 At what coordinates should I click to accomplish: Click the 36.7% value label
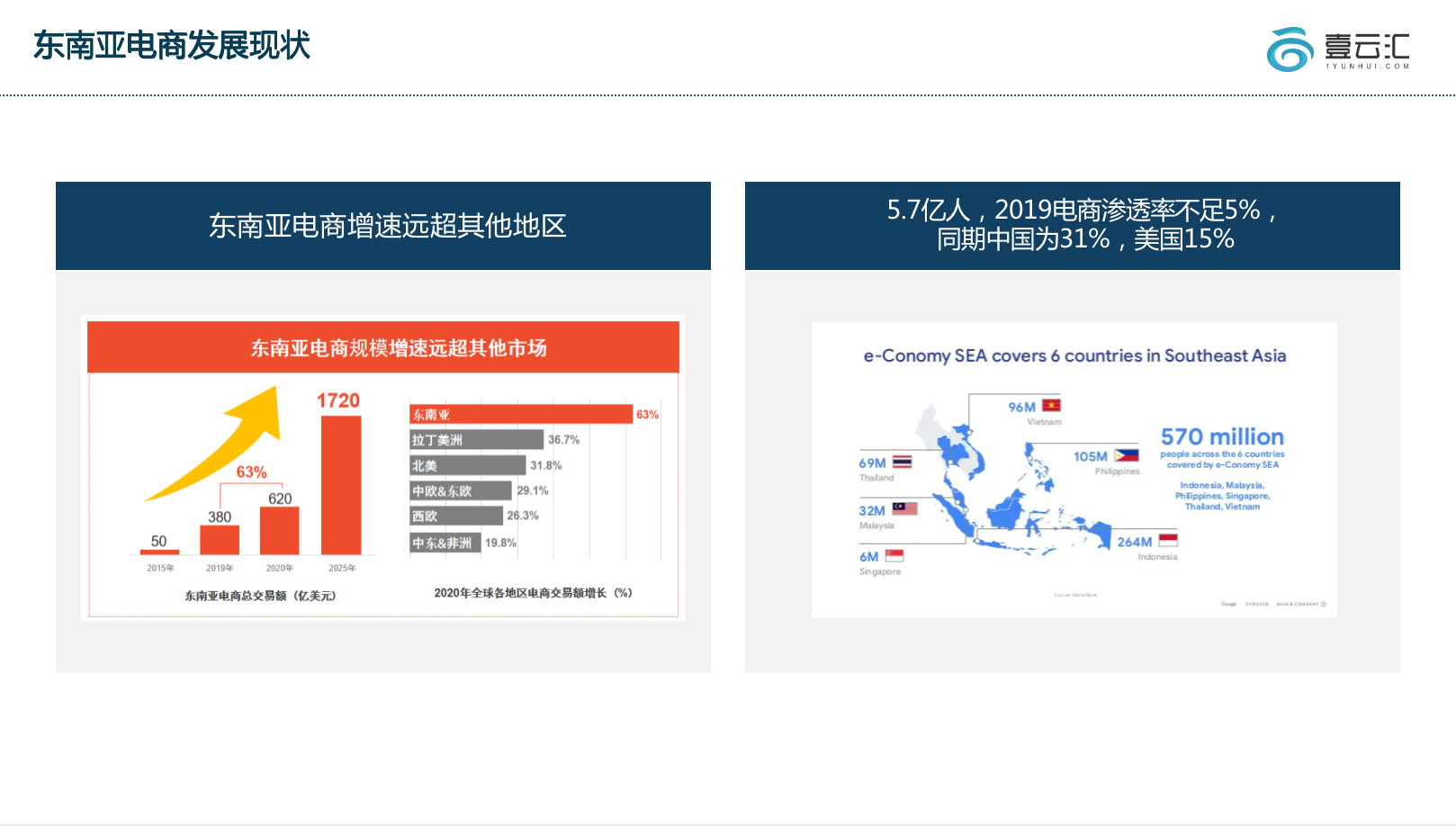pyautogui.click(x=564, y=440)
